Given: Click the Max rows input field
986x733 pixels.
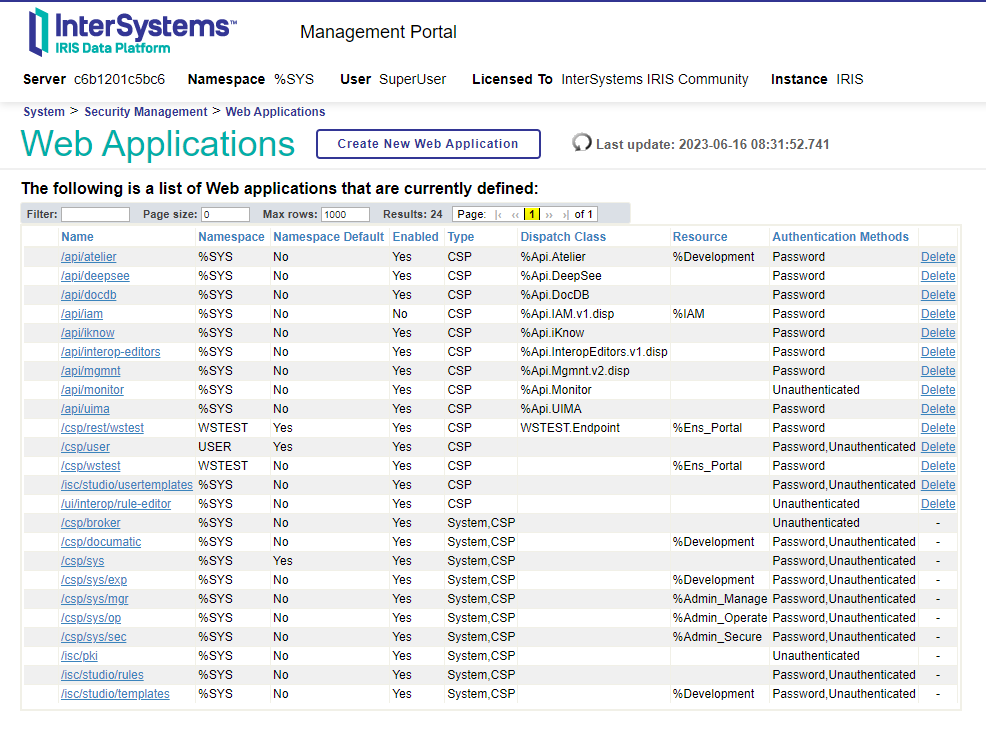Looking at the screenshot, I should tap(345, 214).
